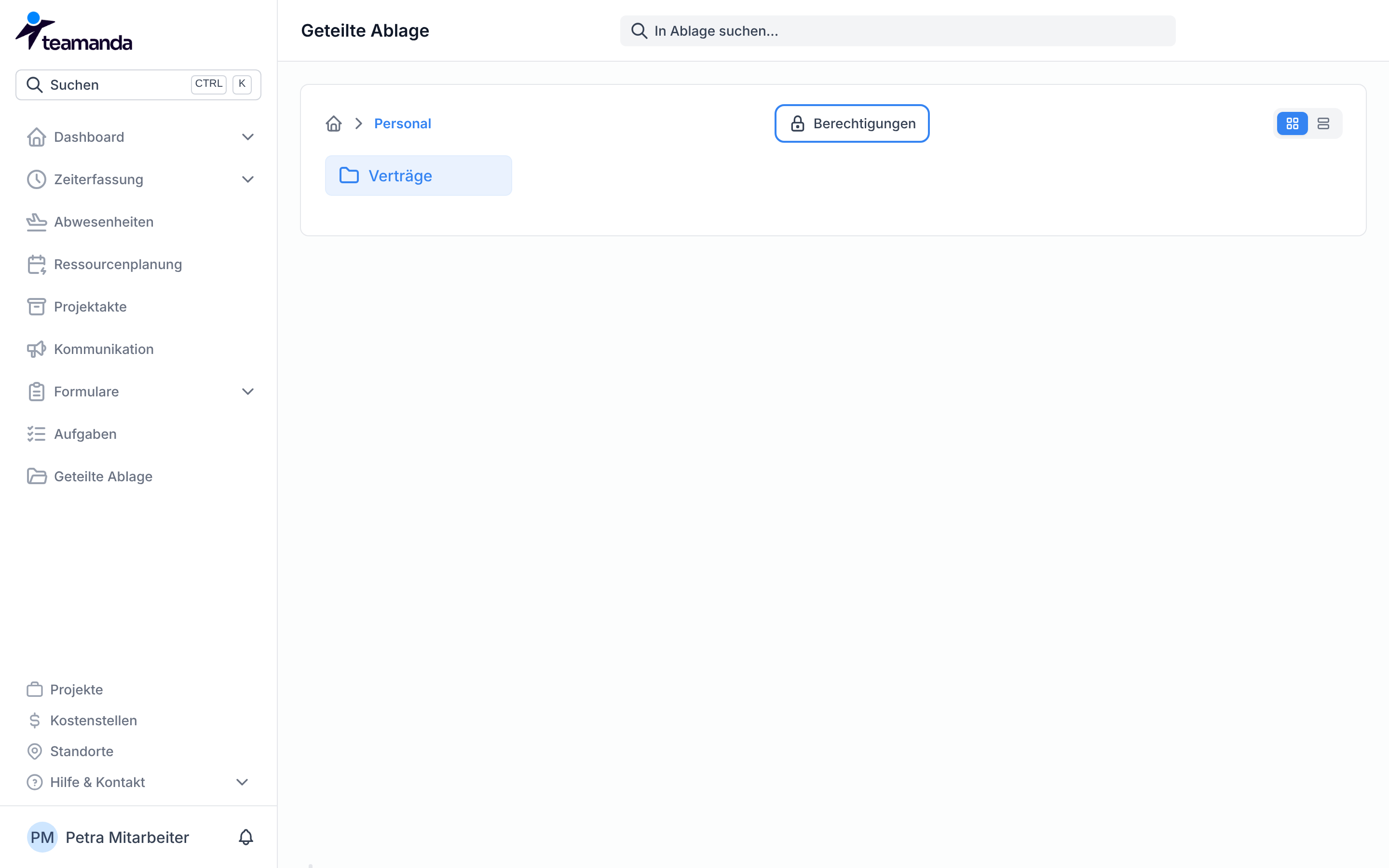Viewport: 1389px width, 868px height.
Task: Click the Dashboard house icon
Action: (x=36, y=137)
